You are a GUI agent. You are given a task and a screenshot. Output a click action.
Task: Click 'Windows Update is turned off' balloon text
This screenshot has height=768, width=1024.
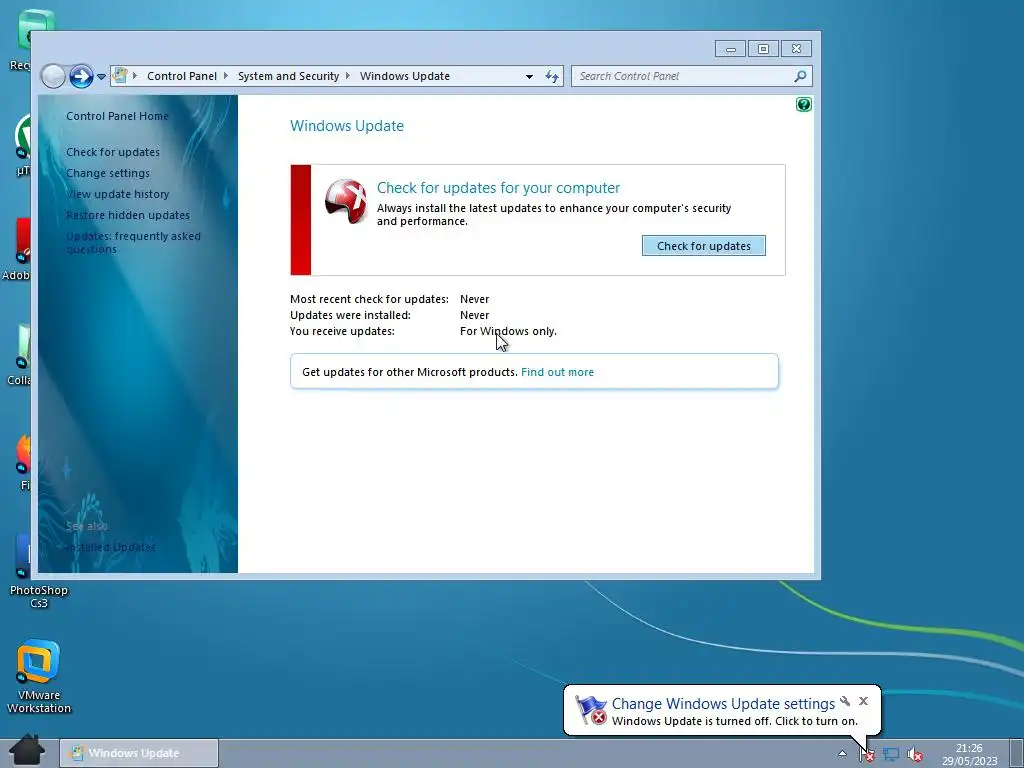pyautogui.click(x=735, y=722)
